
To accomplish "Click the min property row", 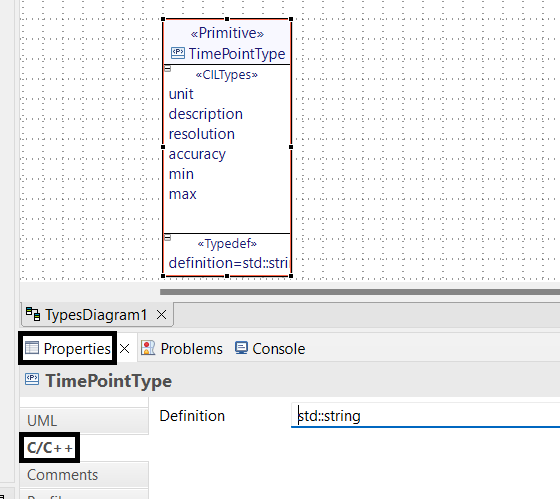I will click(x=181, y=174).
